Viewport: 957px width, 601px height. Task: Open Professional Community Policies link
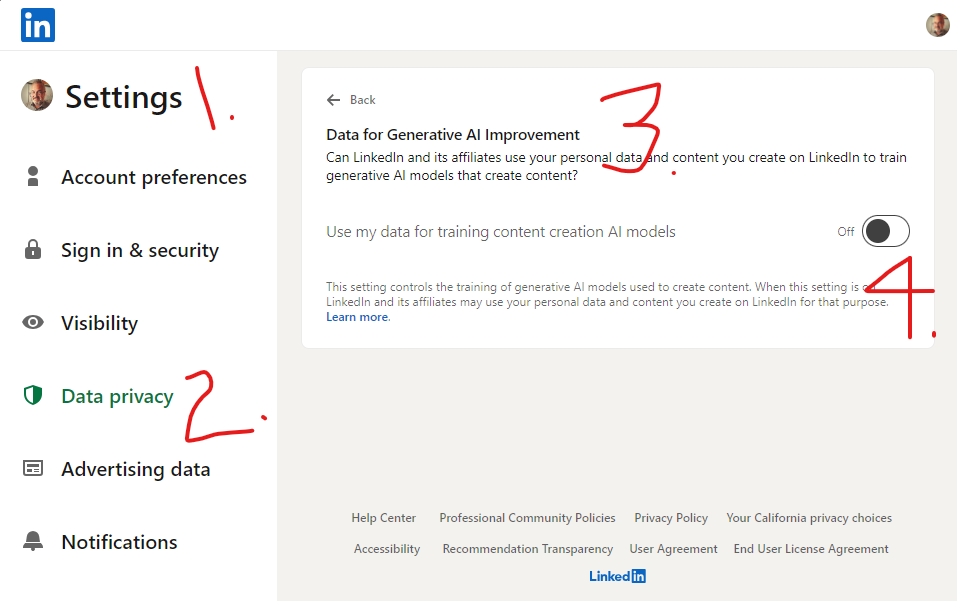pos(527,518)
